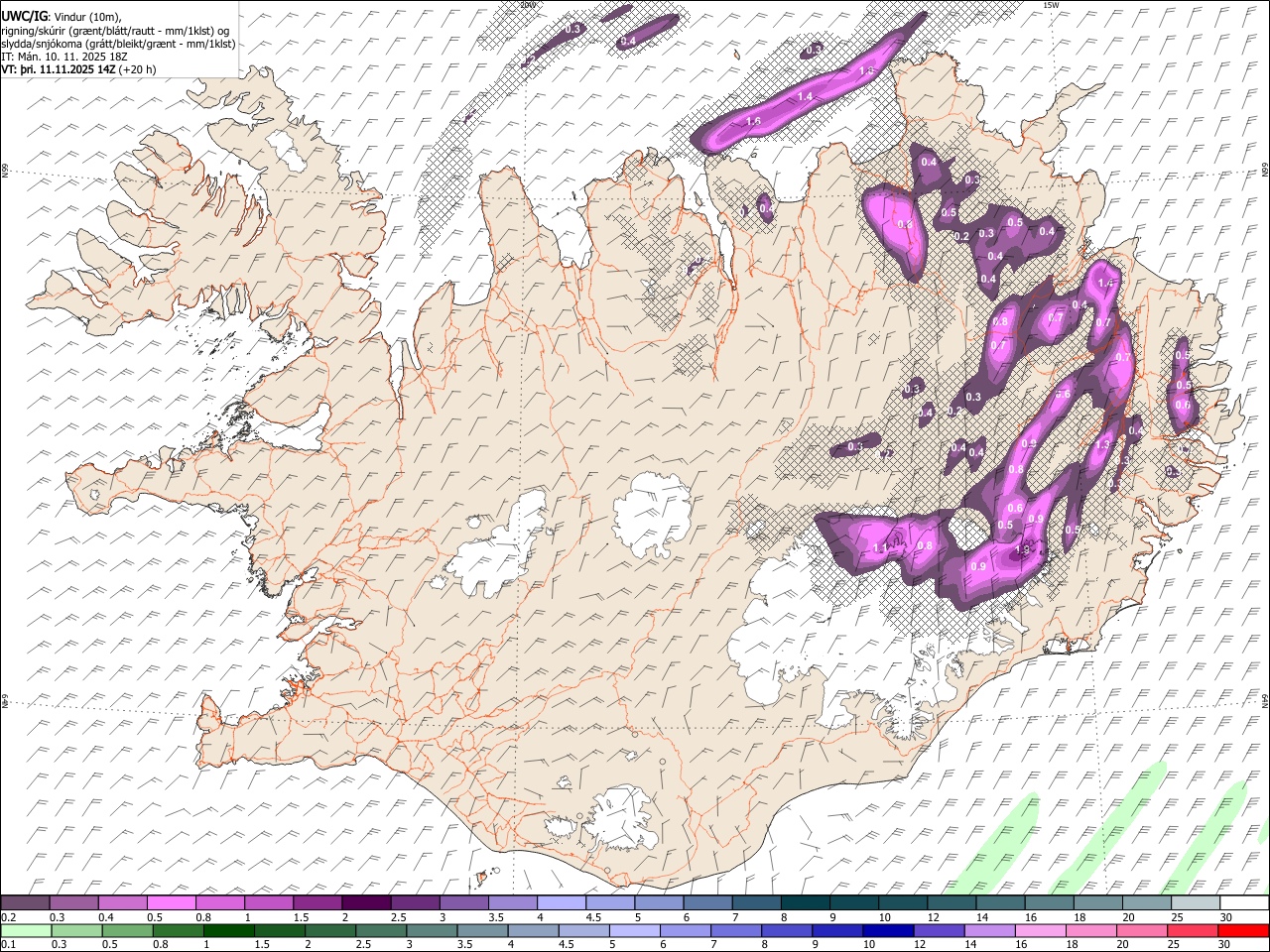Click the '0.2' label under the snow legend

tap(8, 917)
